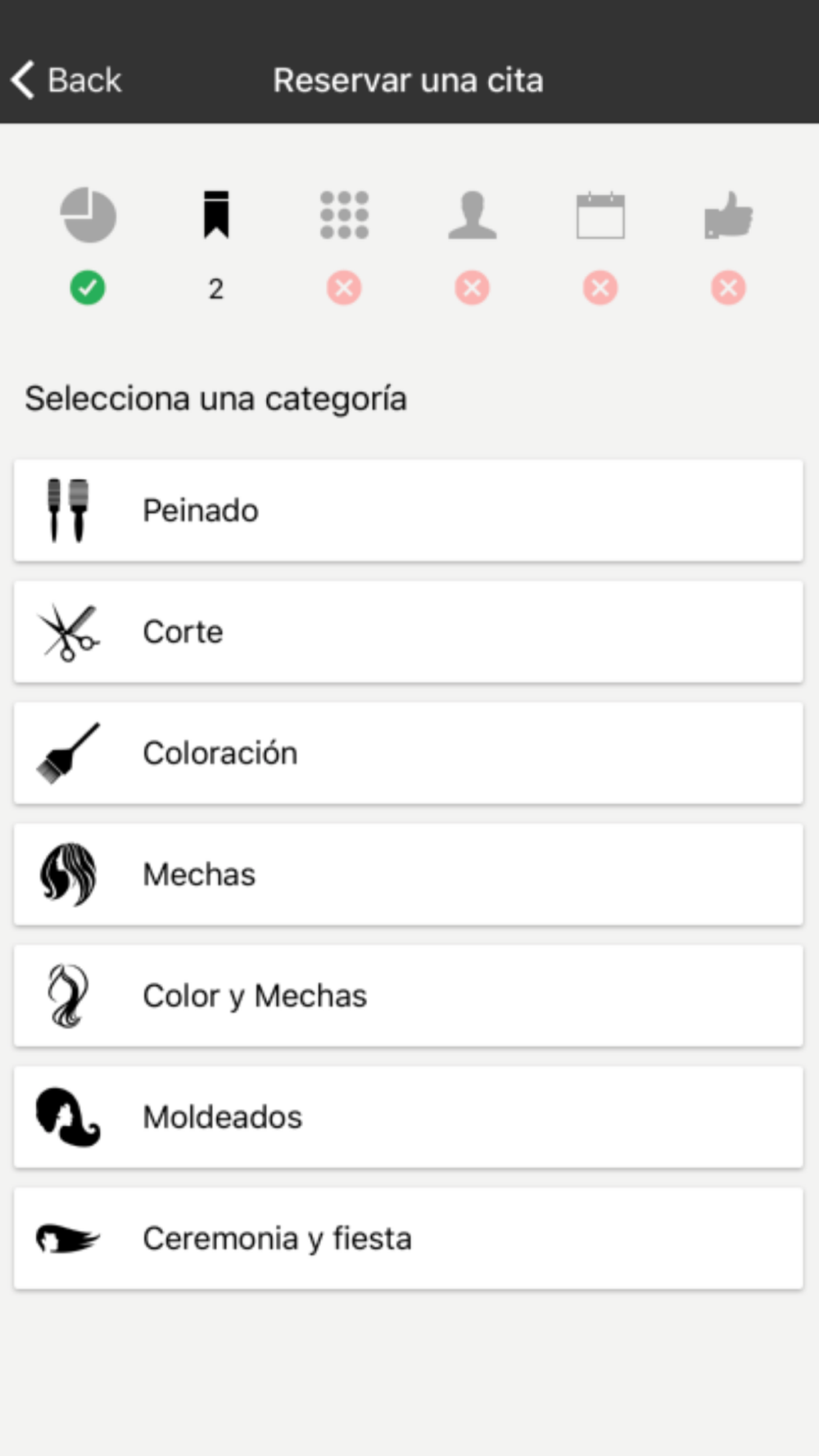Open the calendar date step icon
Viewport: 819px width, 1456px height.
pyautogui.click(x=600, y=215)
